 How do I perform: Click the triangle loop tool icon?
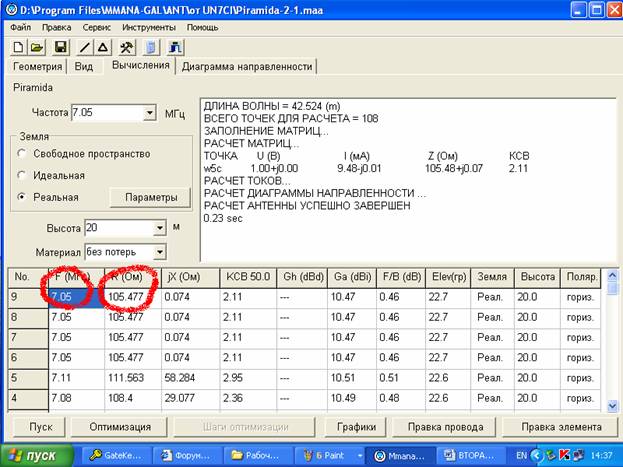pos(102,47)
